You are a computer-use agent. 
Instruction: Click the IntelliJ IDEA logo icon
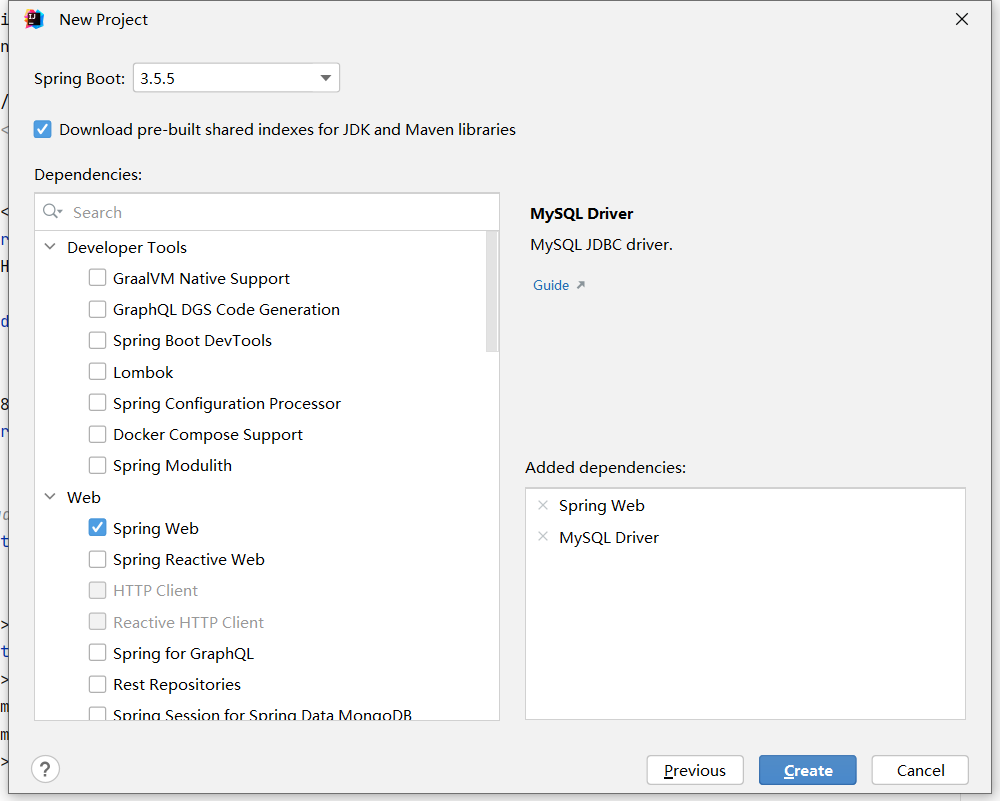(x=34, y=19)
